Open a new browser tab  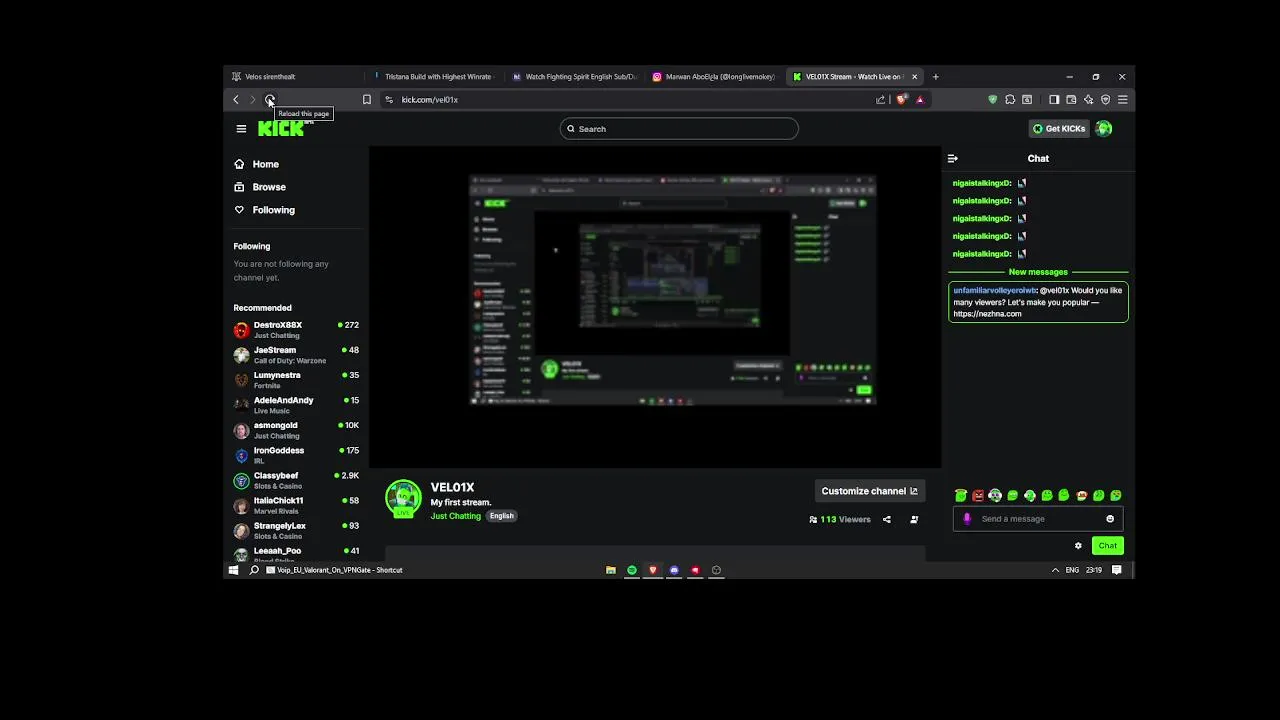(936, 76)
